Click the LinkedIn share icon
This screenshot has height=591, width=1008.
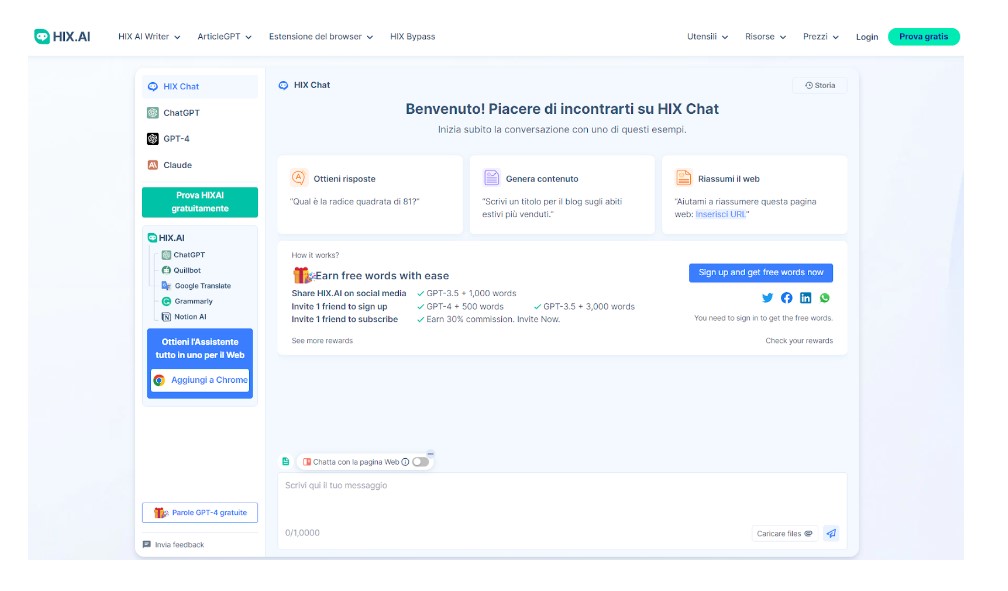pyautogui.click(x=806, y=298)
